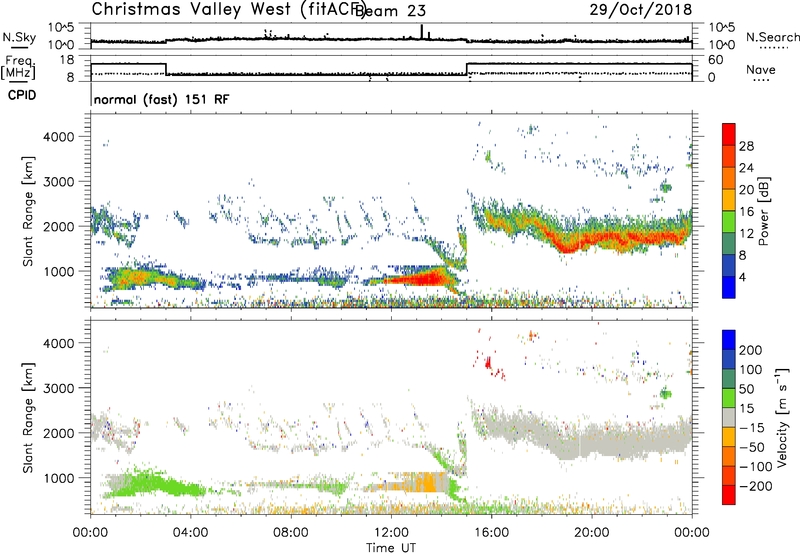The width and height of the screenshot is (800, 554).
Task: Click the 'N.Search' legend label
Action: 772,37
